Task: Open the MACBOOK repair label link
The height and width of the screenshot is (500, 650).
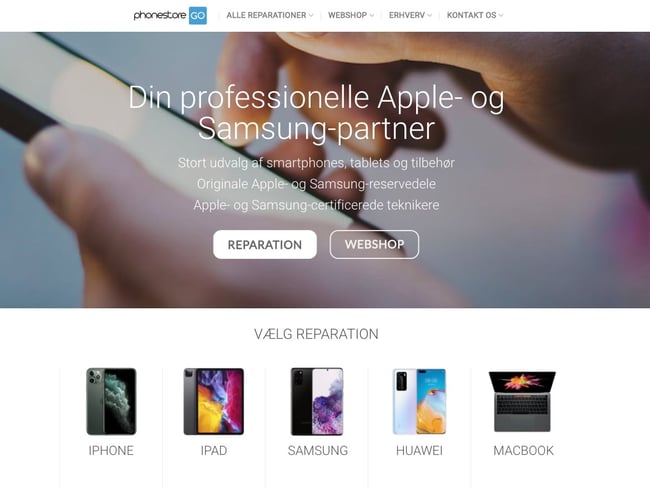Action: click(523, 451)
